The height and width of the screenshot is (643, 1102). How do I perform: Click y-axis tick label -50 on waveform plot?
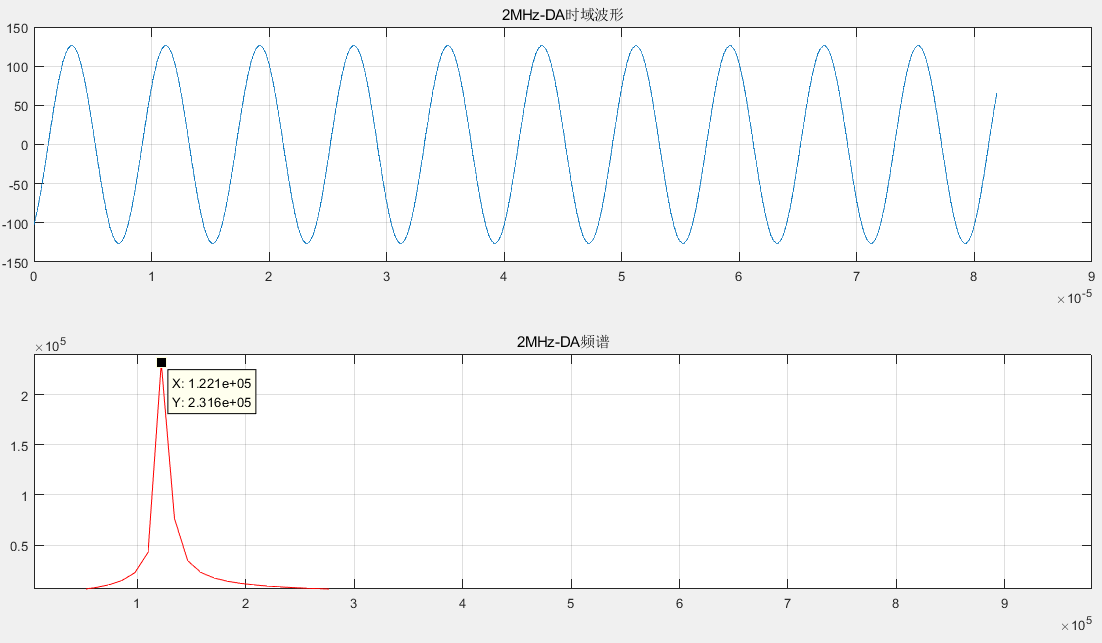pyautogui.click(x=18, y=185)
